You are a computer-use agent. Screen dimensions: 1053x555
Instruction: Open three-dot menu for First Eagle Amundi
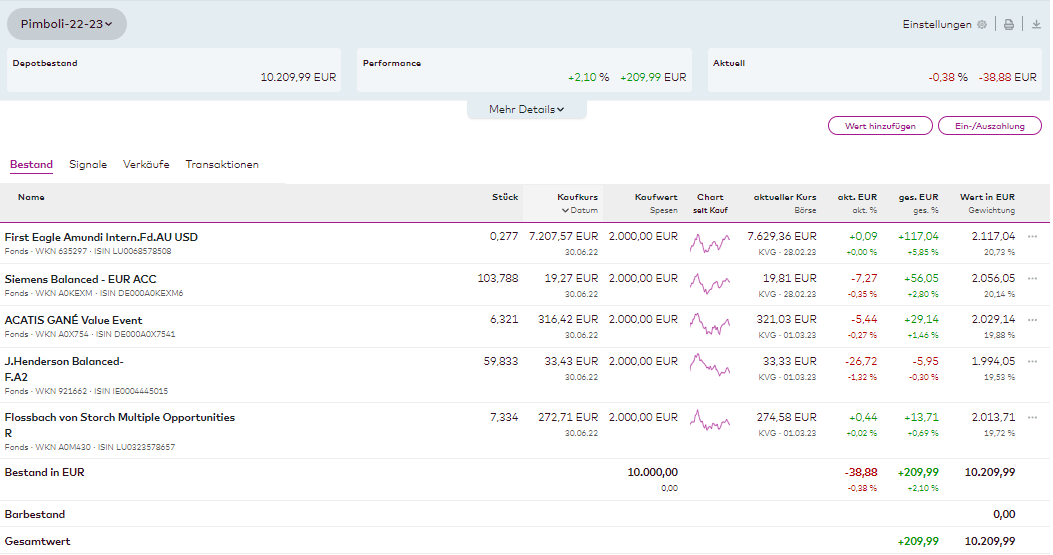click(x=1033, y=237)
